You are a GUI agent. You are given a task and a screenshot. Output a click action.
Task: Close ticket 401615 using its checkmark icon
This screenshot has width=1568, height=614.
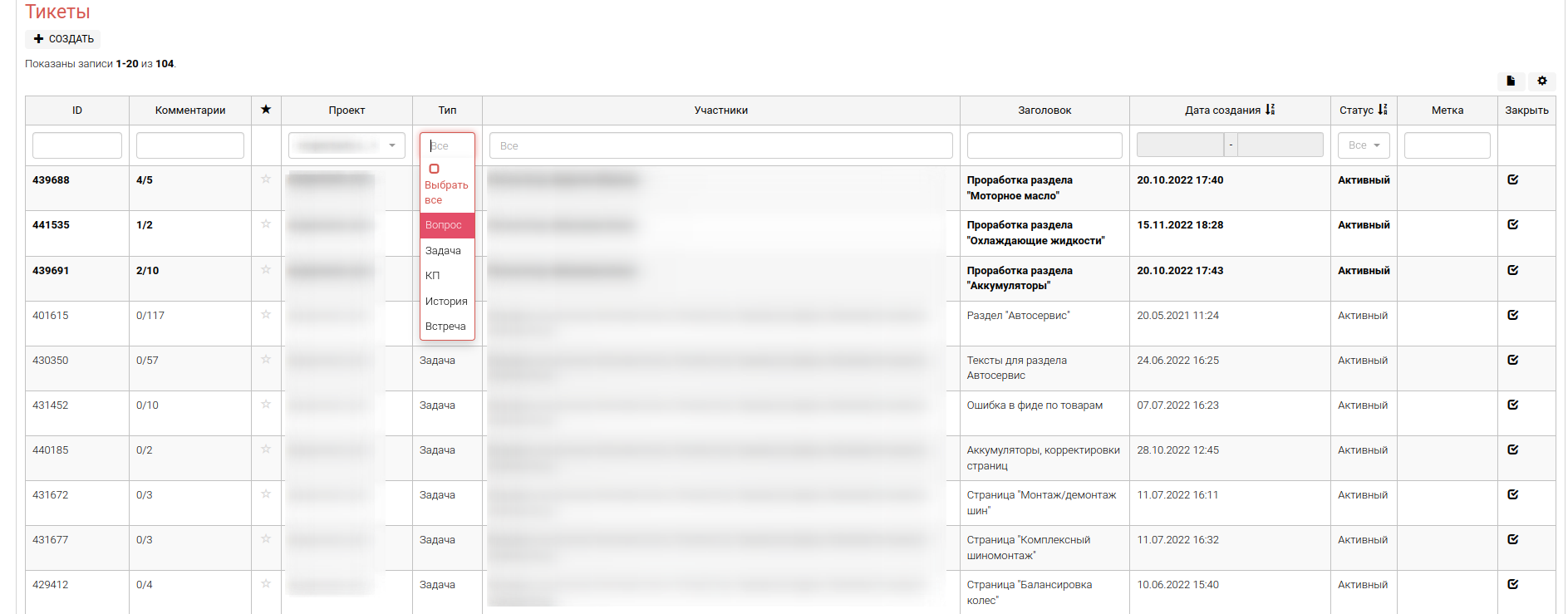(x=1512, y=315)
